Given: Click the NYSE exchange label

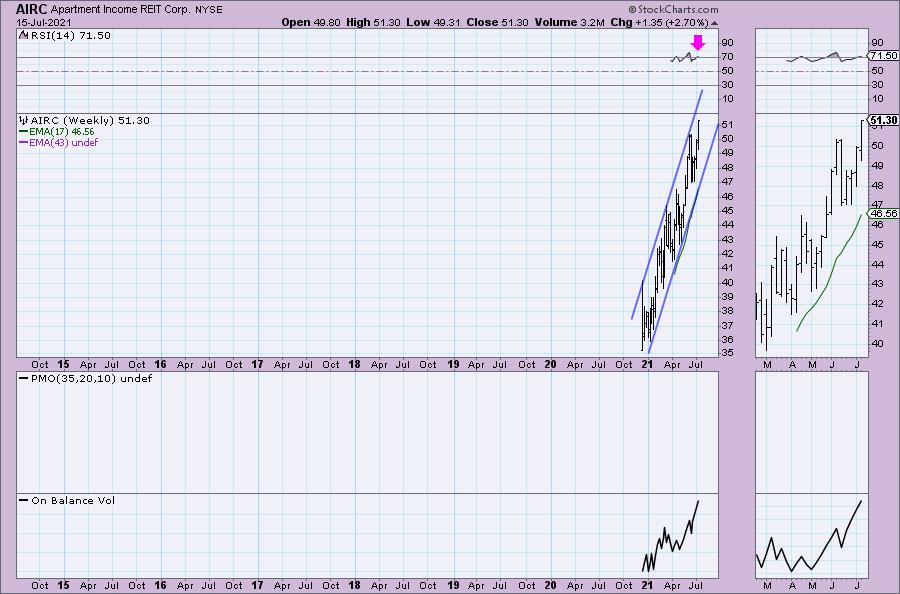Looking at the screenshot, I should tap(208, 10).
